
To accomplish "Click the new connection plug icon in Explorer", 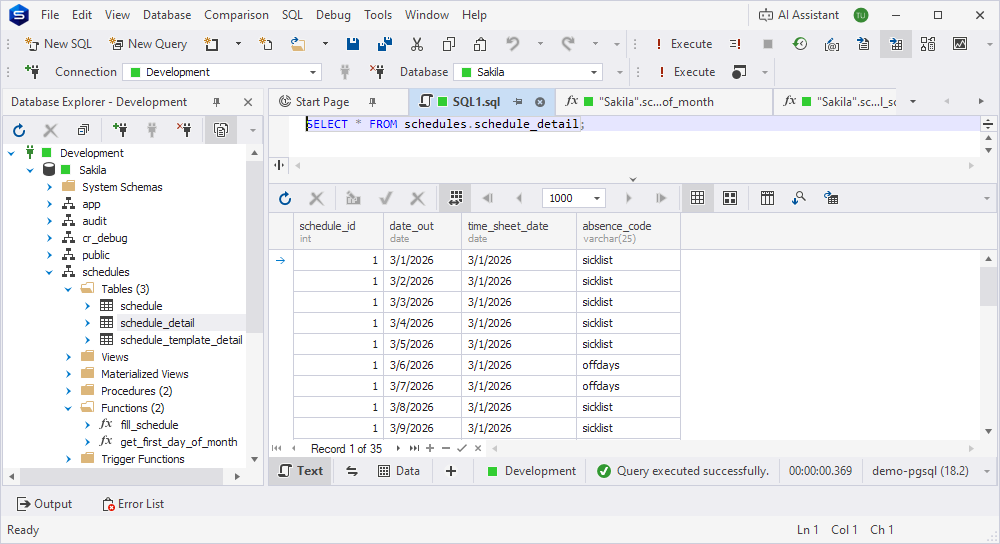I will (x=120, y=130).
